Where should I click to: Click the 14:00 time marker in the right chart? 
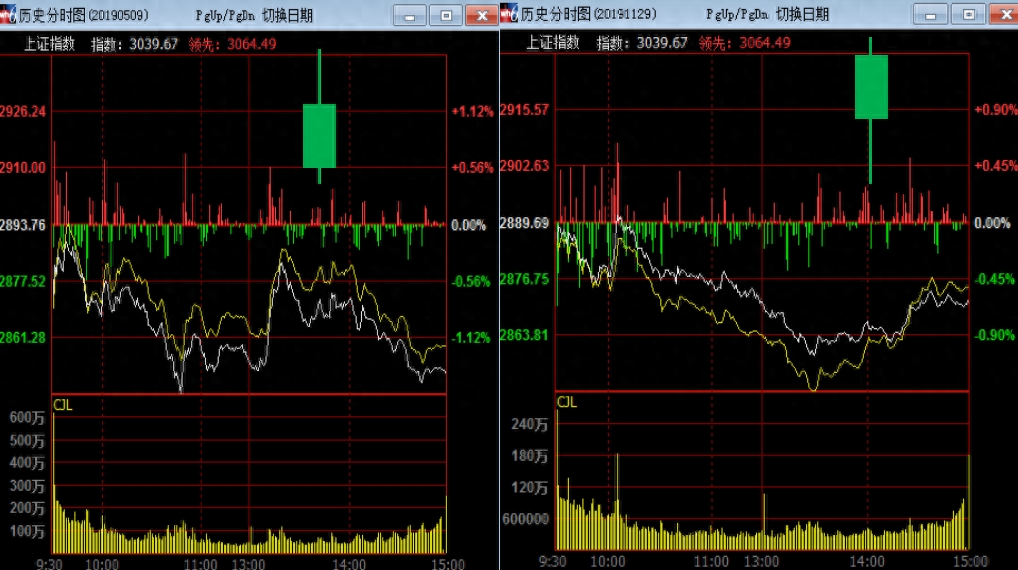tap(867, 562)
